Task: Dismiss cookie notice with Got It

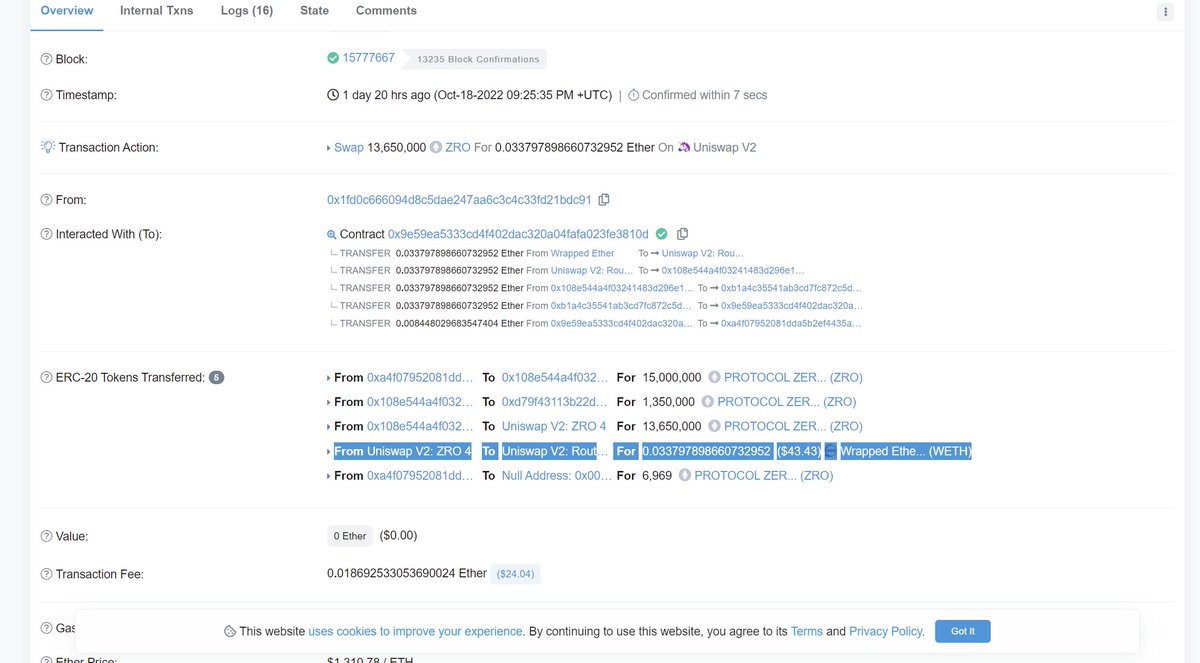Action: click(963, 631)
